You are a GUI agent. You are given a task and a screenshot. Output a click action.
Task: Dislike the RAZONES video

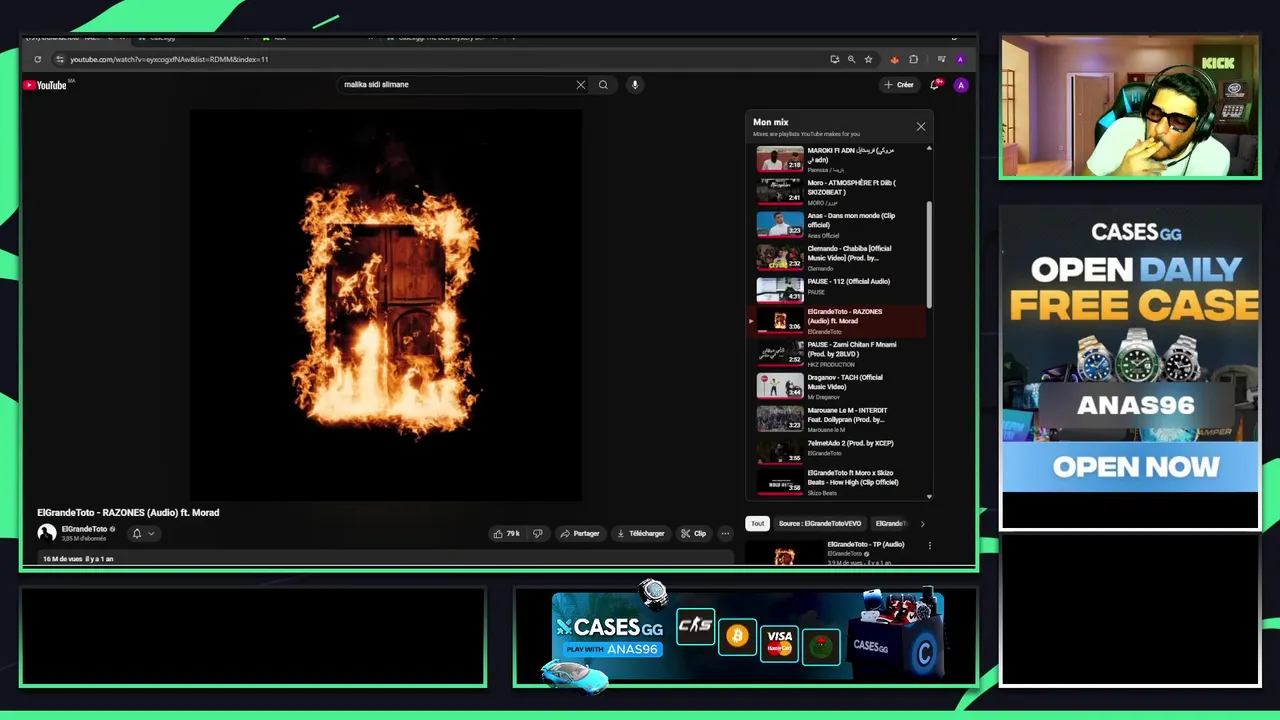coord(537,533)
